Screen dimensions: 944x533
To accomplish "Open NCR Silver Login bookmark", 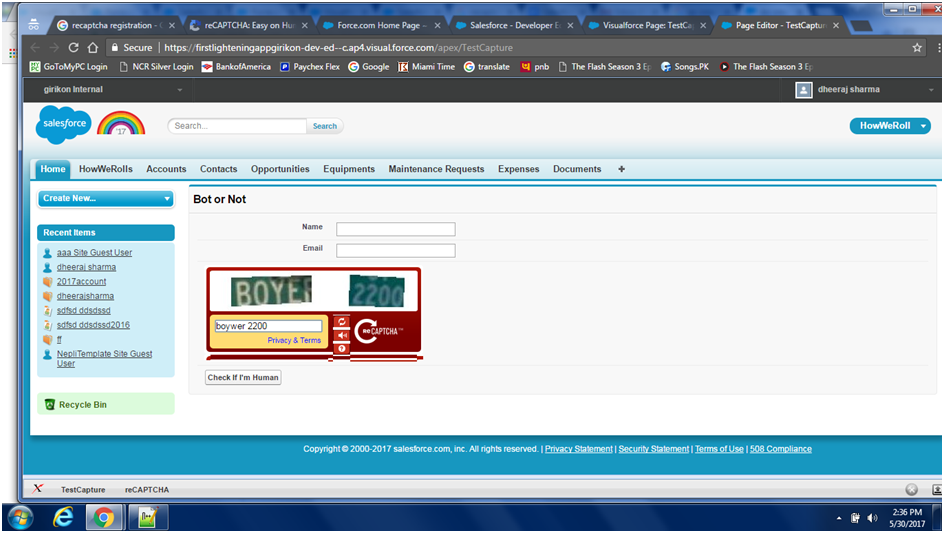I will (x=157, y=67).
